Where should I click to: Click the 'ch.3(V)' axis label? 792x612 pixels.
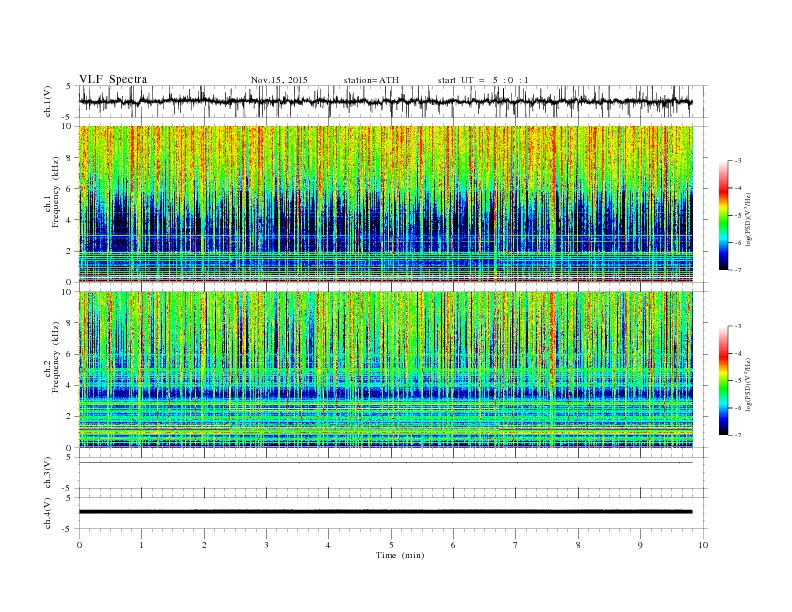[x=48, y=473]
